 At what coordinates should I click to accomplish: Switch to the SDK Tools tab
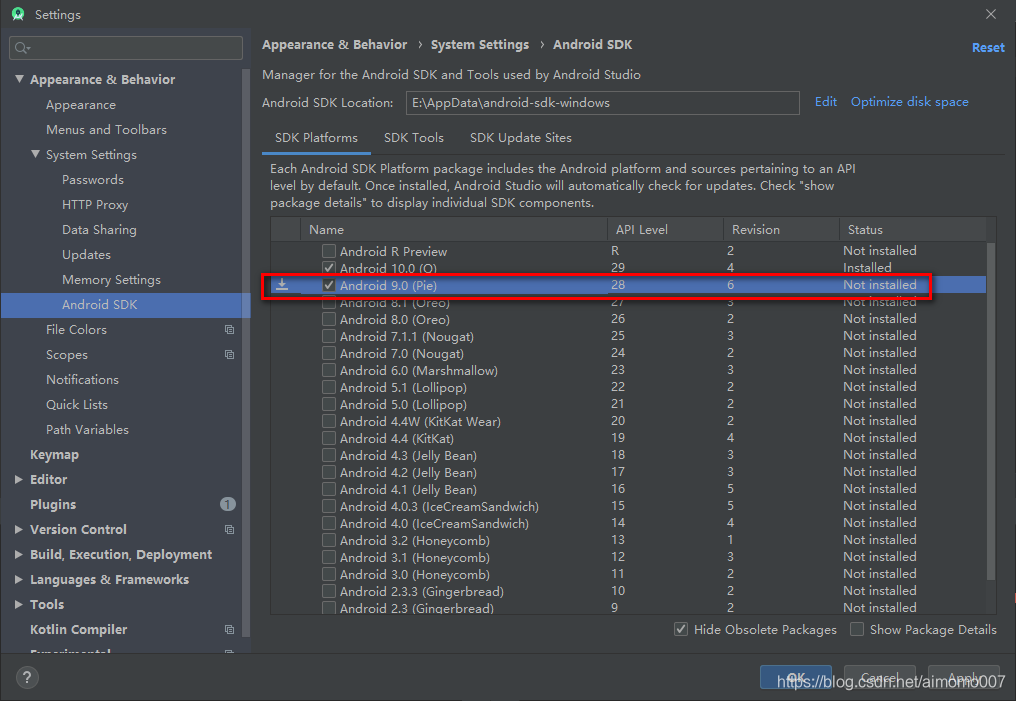tap(413, 138)
